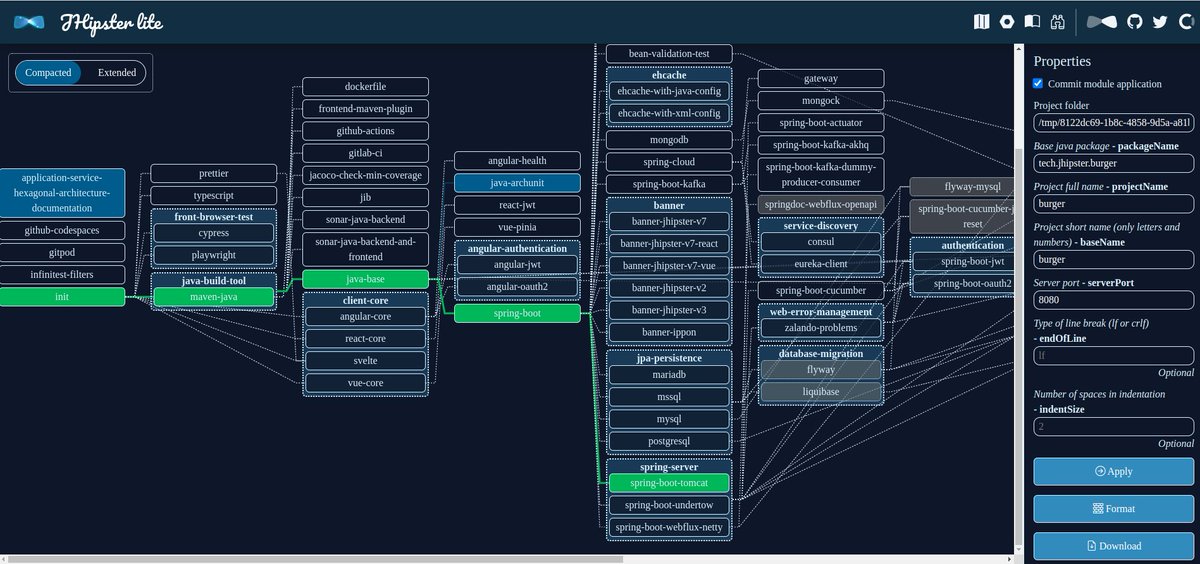Select the spring-boot module node
This screenshot has width=1200, height=564.
(517, 314)
